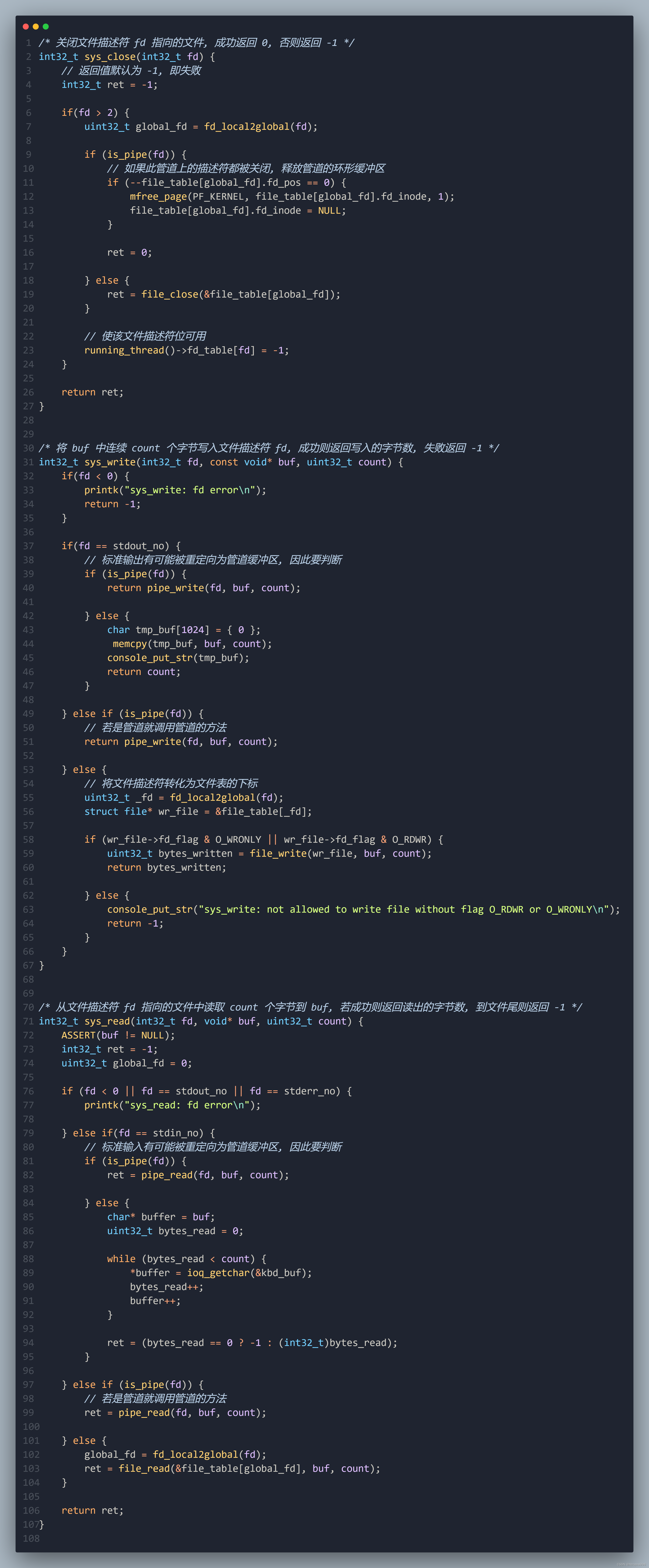Click line number 70 in the gutter
Viewport: 649px width, 1568px height.
[x=29, y=1007]
